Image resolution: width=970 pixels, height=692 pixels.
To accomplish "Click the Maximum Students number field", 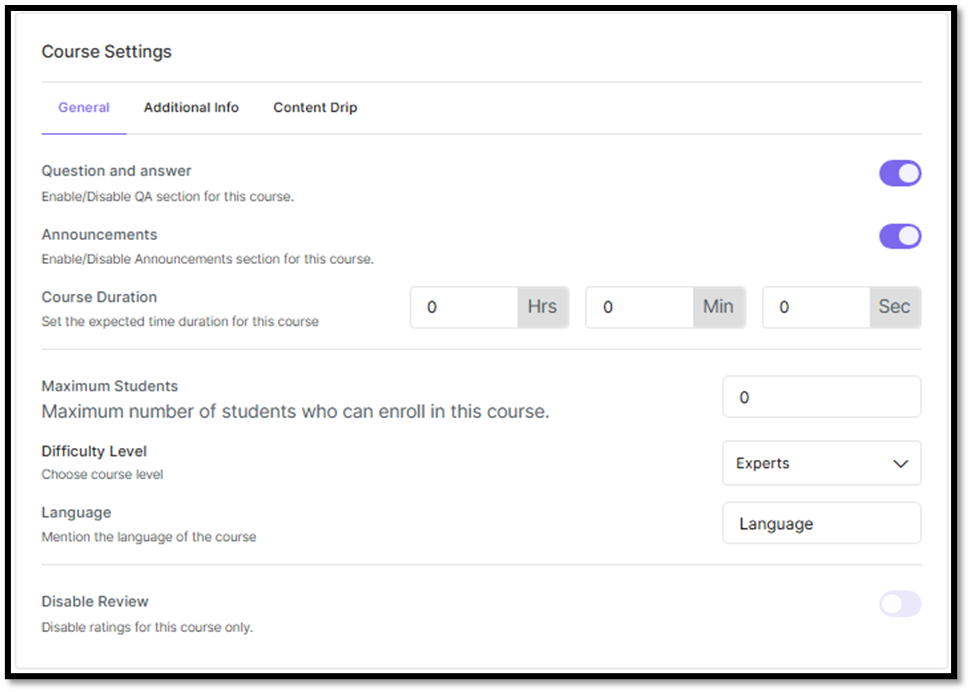I will point(821,397).
